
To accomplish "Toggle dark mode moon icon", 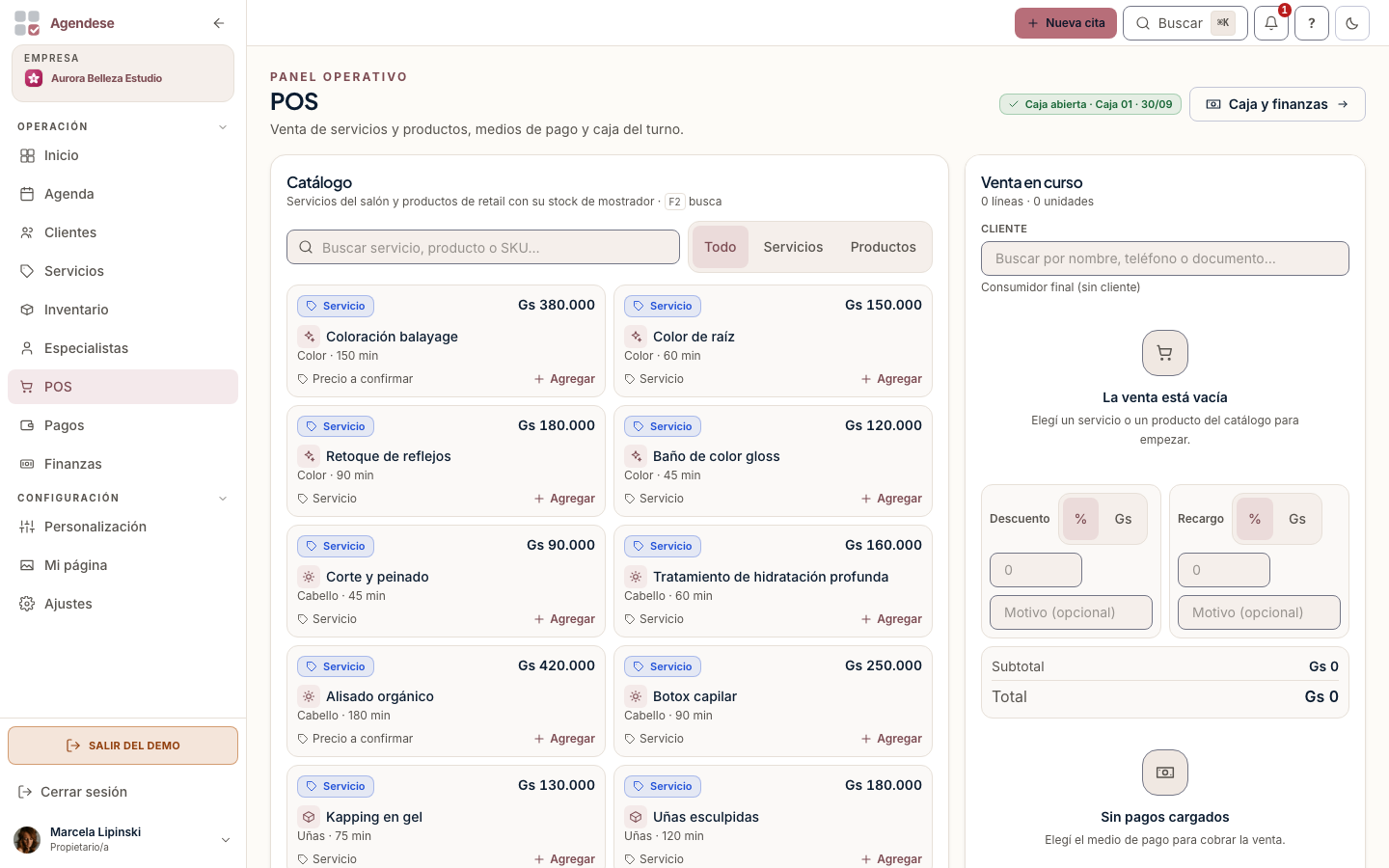I will pos(1352,23).
